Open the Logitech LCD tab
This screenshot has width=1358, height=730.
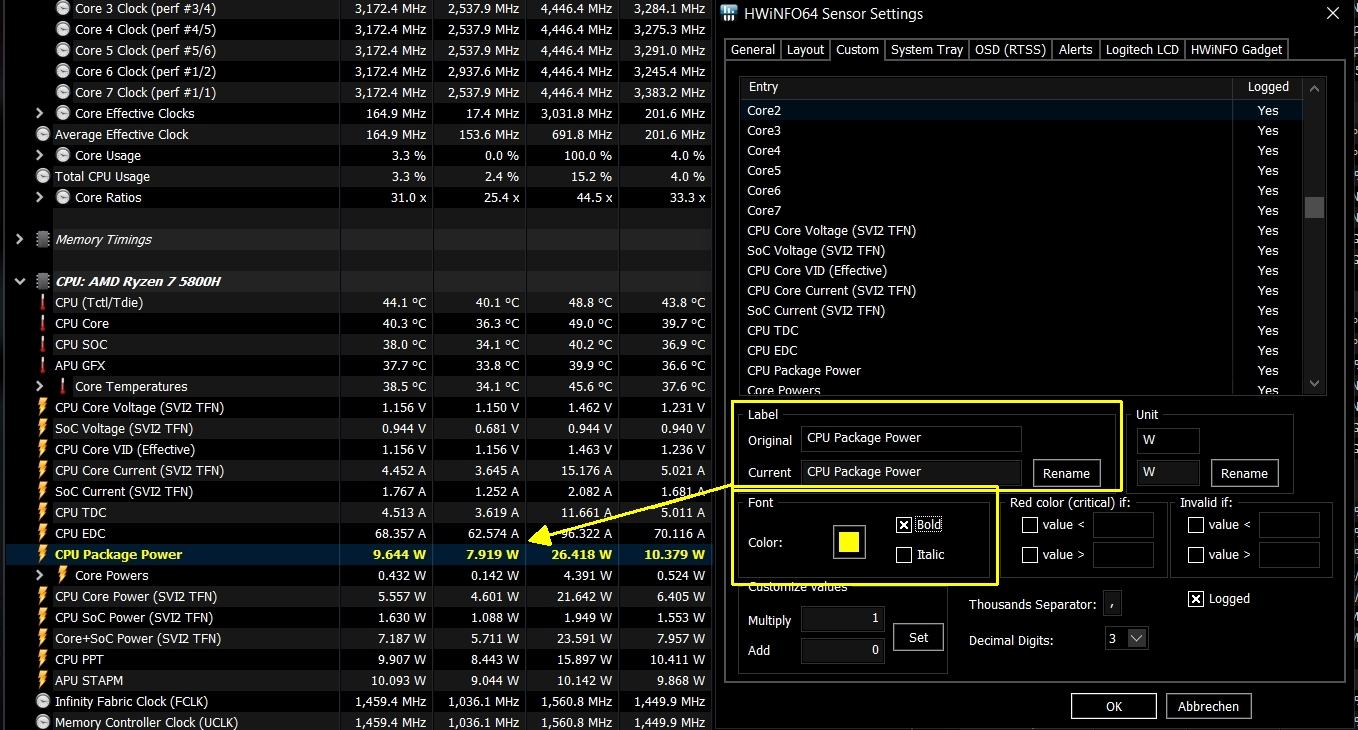pos(1142,50)
